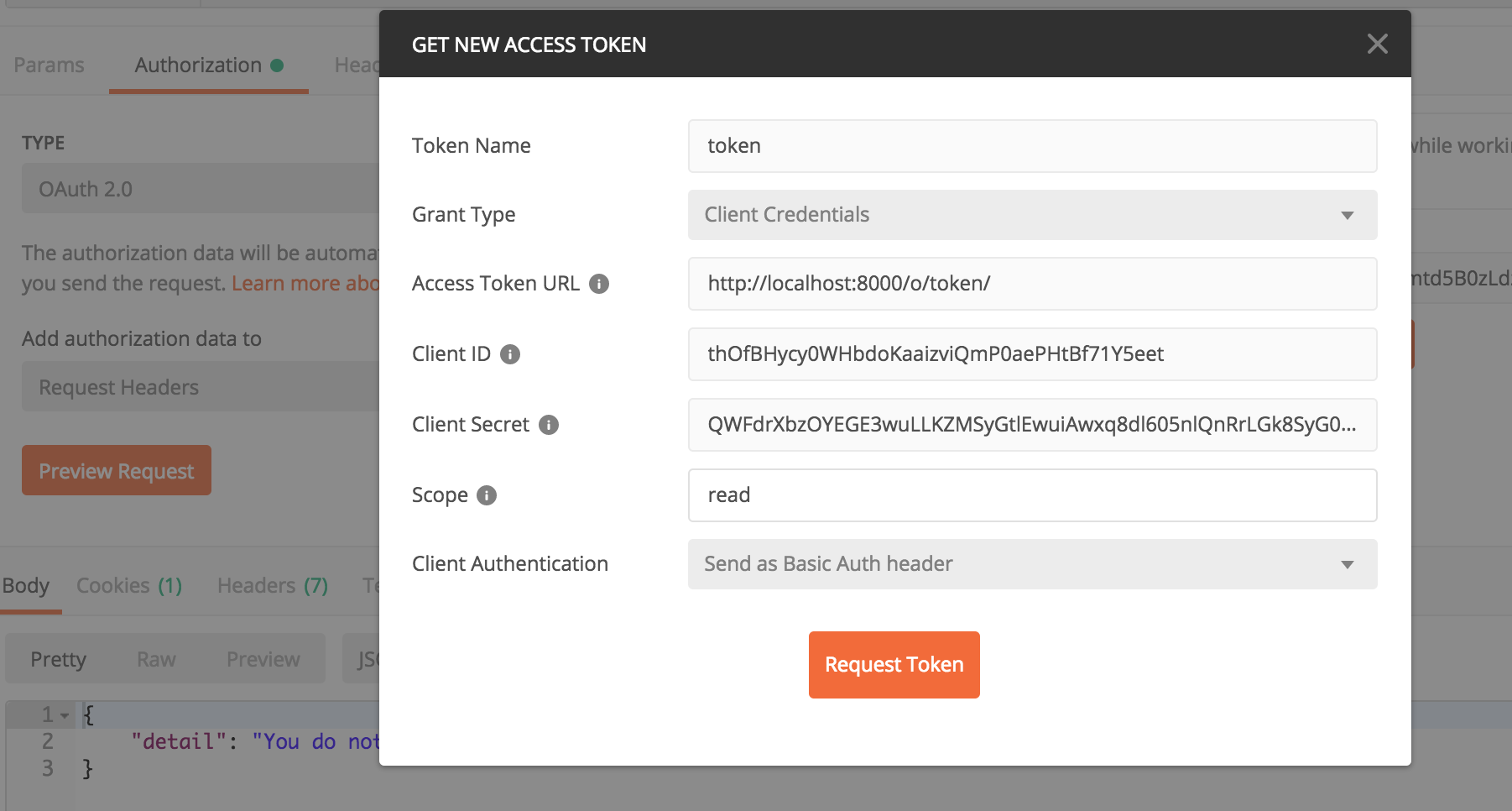
Task: Expand the Client Authentication dropdown
Action: (1031, 564)
